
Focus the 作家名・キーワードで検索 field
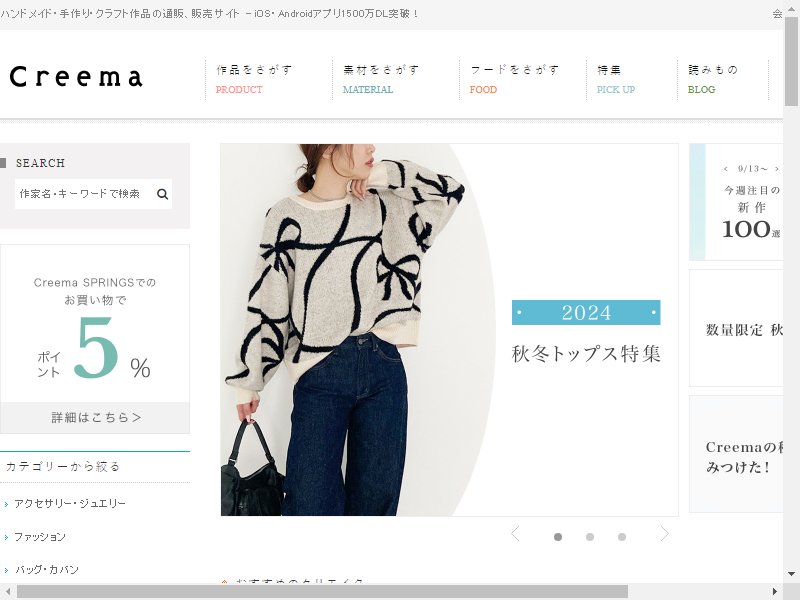tap(85, 194)
